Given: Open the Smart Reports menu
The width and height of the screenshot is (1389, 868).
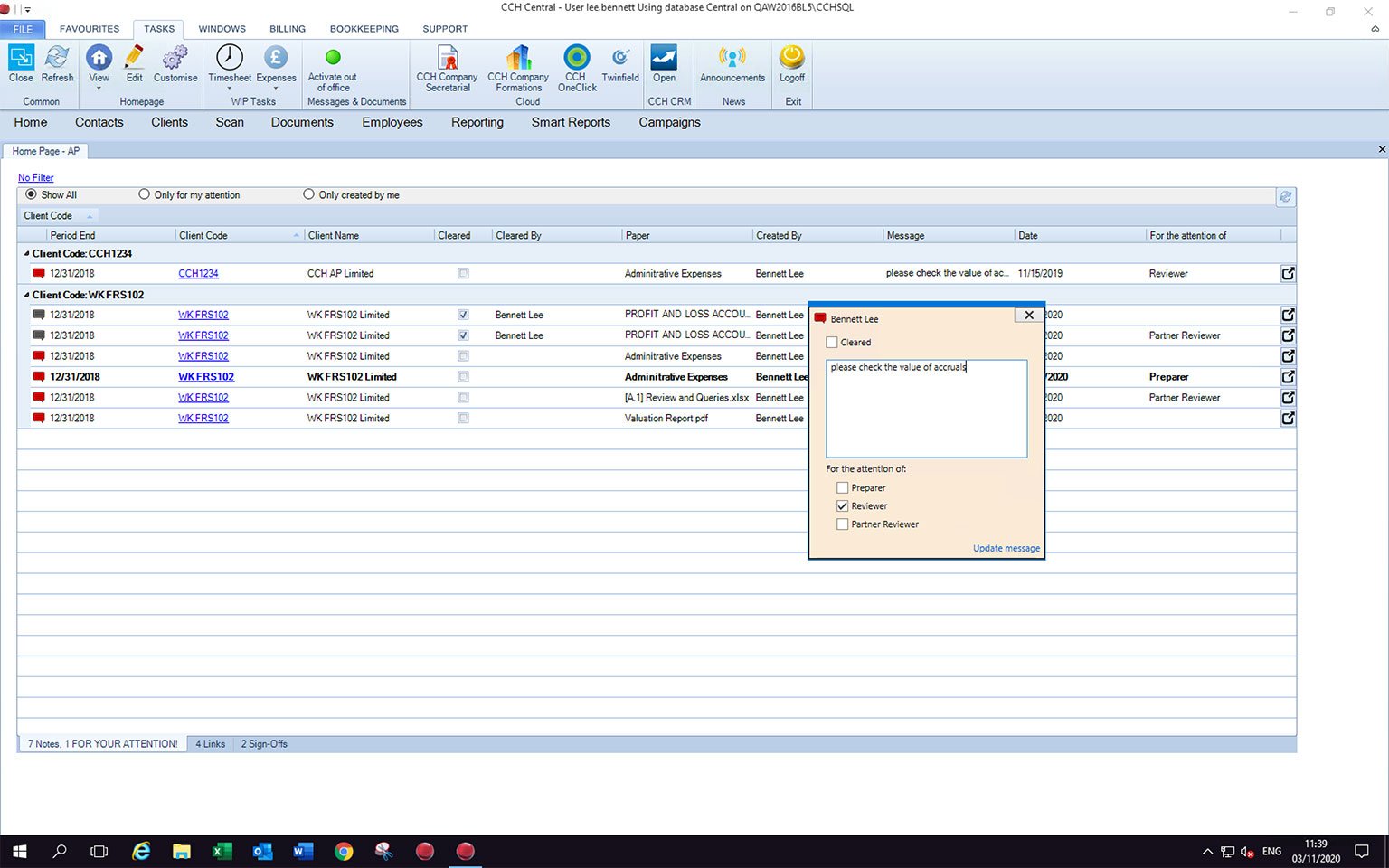Looking at the screenshot, I should tap(571, 122).
